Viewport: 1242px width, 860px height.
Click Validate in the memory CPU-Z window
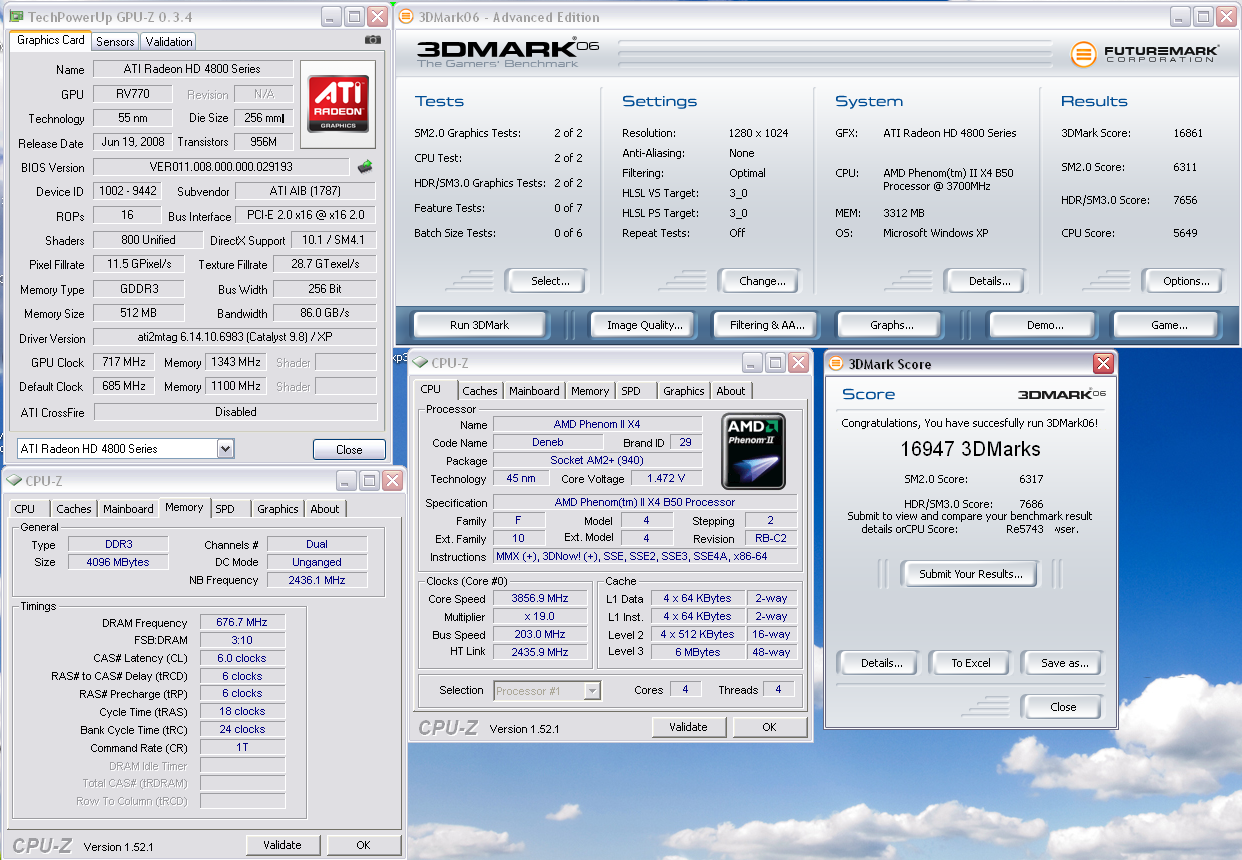282,845
